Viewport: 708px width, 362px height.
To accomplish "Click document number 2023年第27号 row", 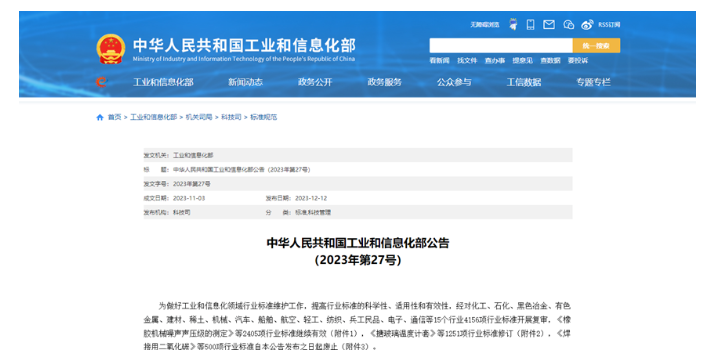I will (x=358, y=184).
